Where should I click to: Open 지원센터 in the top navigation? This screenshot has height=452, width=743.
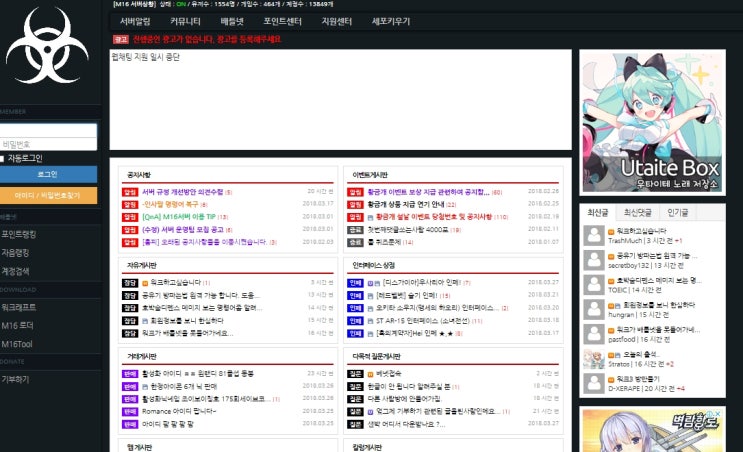tap(336, 21)
